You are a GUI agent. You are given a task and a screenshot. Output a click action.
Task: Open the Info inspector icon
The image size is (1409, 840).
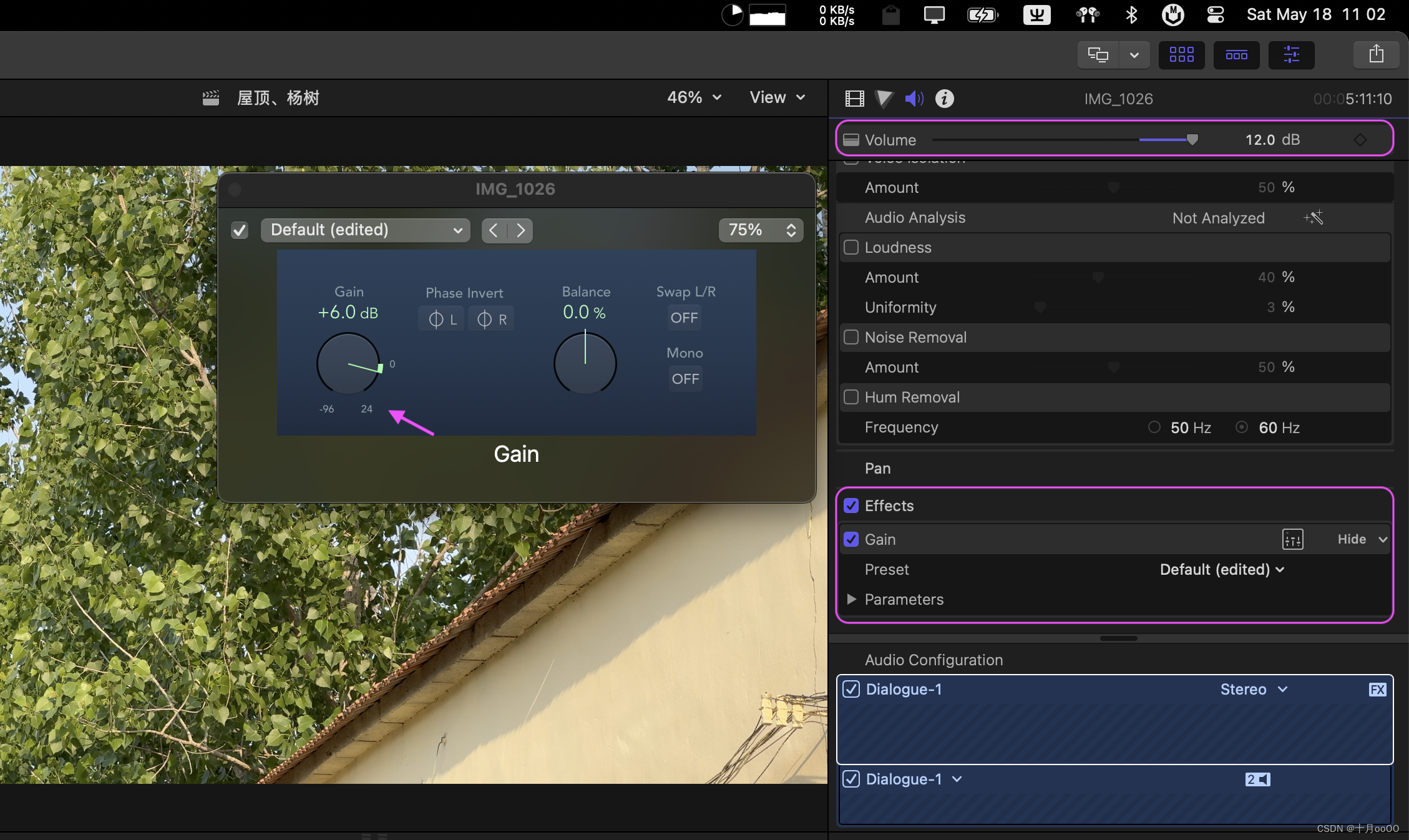coord(944,99)
